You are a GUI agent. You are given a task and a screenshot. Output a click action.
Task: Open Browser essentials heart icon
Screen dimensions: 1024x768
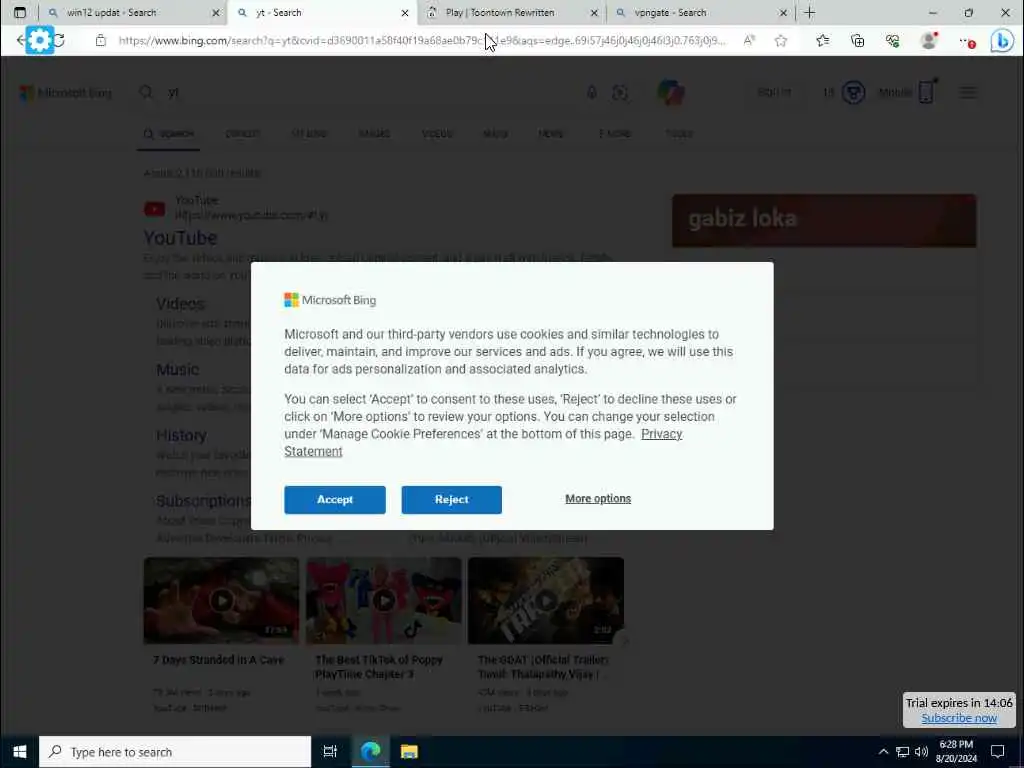click(x=893, y=40)
